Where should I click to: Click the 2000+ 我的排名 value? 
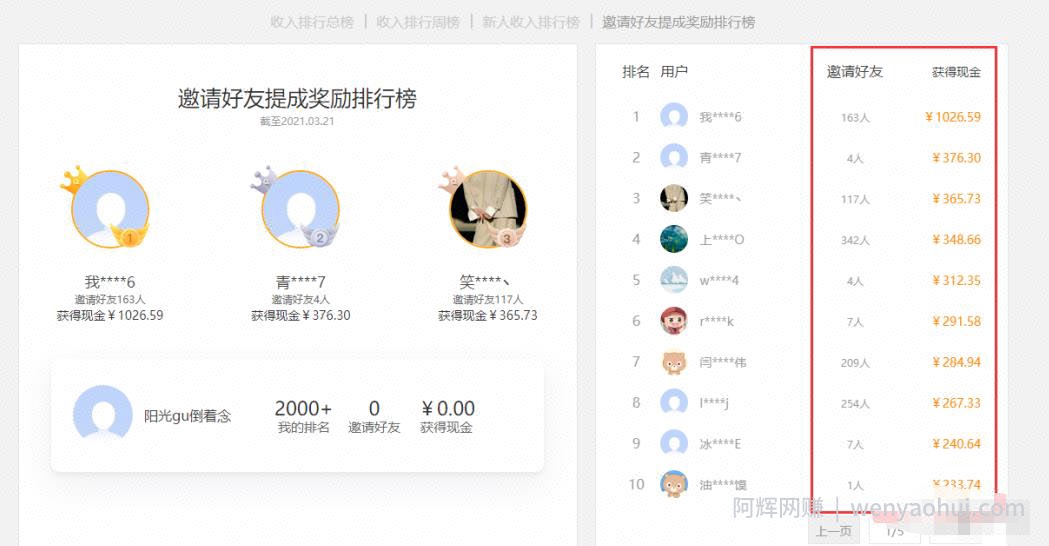[303, 408]
